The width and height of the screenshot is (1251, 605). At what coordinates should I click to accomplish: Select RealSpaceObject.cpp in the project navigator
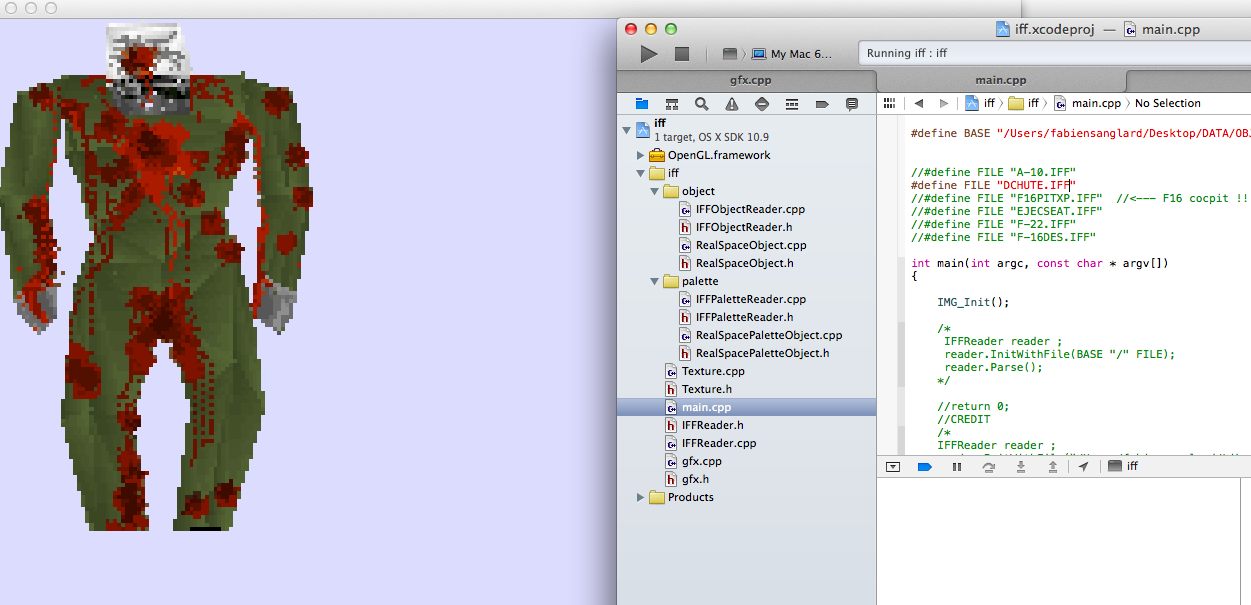tap(750, 245)
